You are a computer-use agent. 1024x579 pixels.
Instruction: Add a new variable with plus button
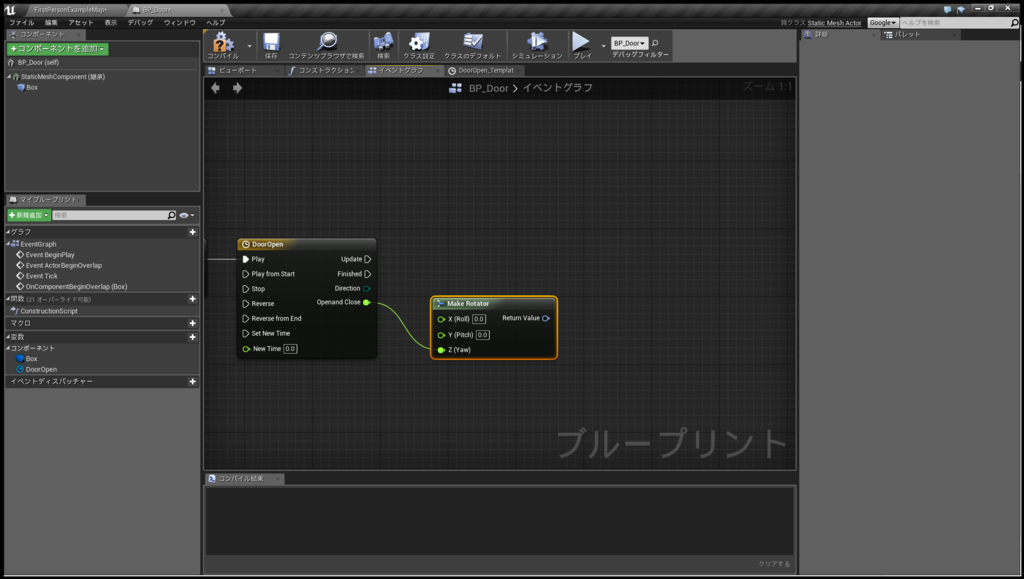tap(193, 337)
